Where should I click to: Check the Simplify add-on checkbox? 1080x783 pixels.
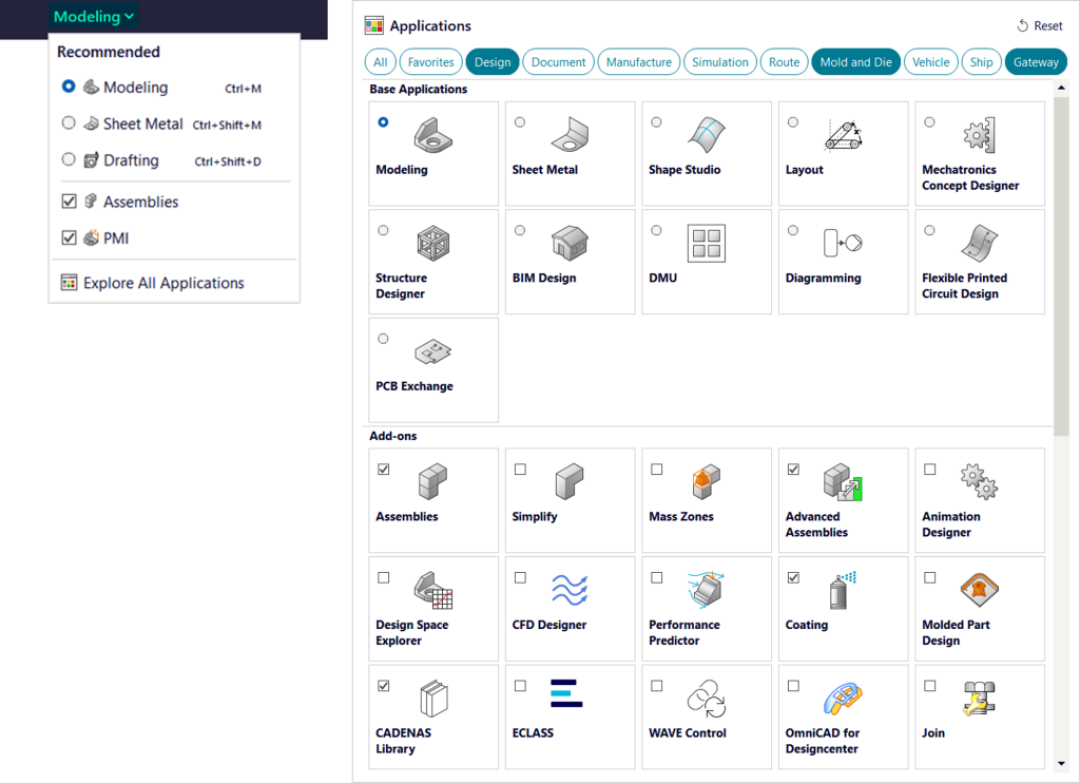tap(520, 469)
